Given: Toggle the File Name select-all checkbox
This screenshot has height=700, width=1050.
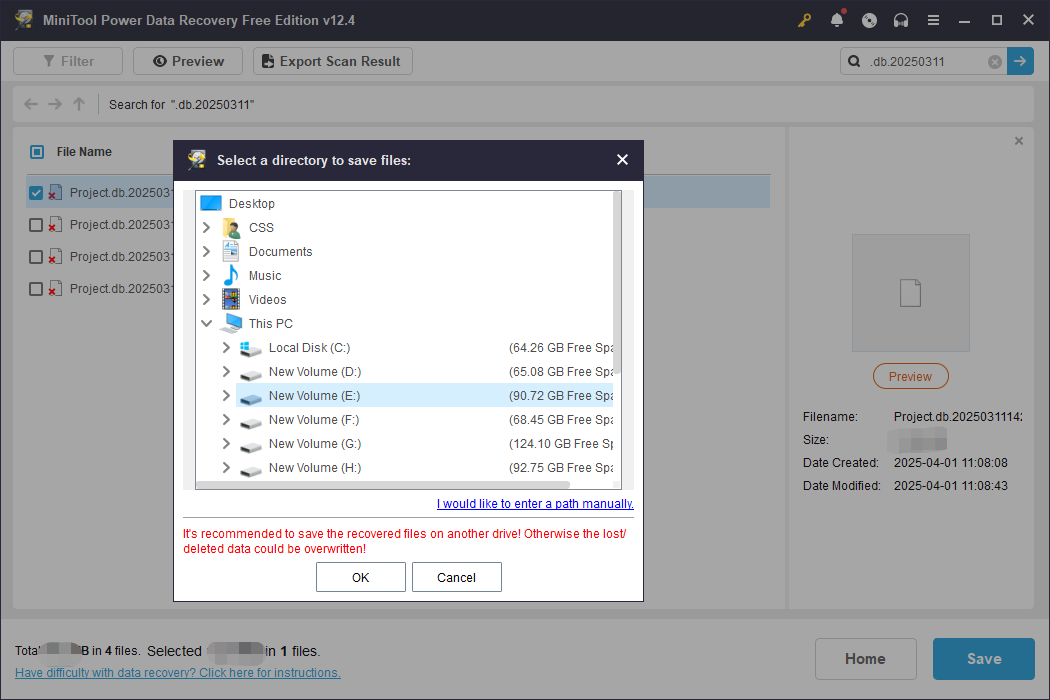Looking at the screenshot, I should (x=37, y=152).
